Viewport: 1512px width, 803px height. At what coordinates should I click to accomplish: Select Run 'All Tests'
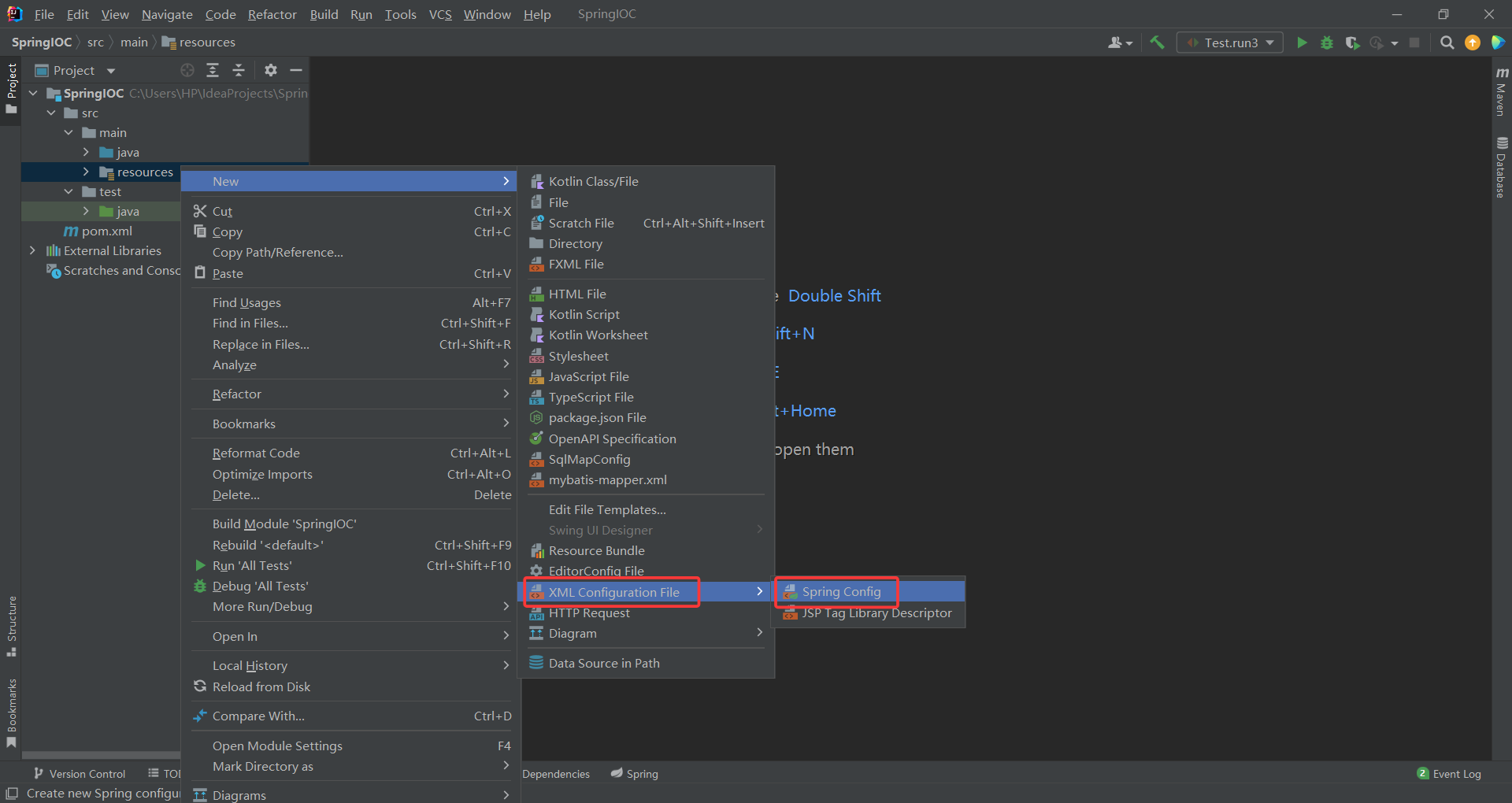click(350, 565)
